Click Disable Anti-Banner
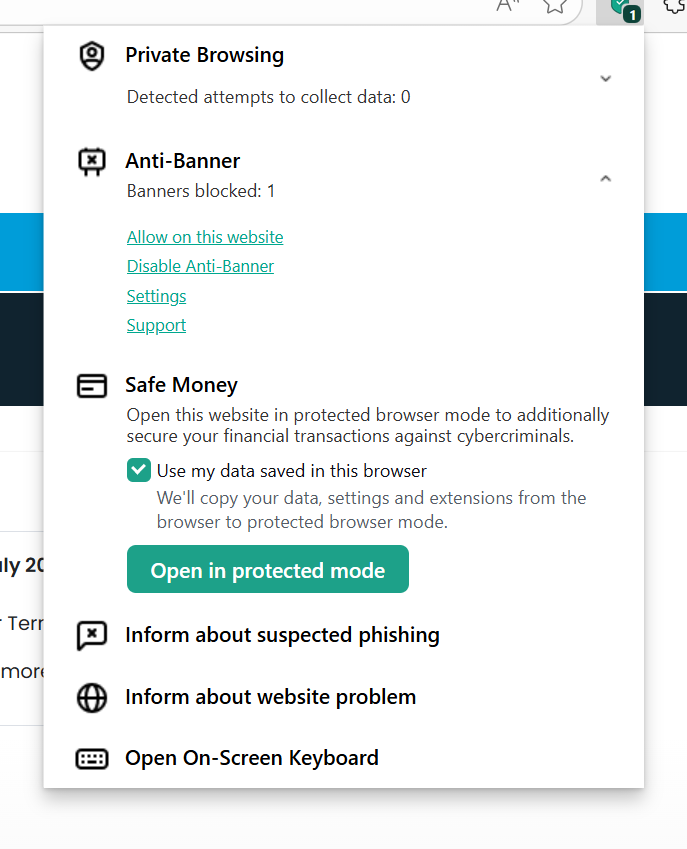 [200, 266]
